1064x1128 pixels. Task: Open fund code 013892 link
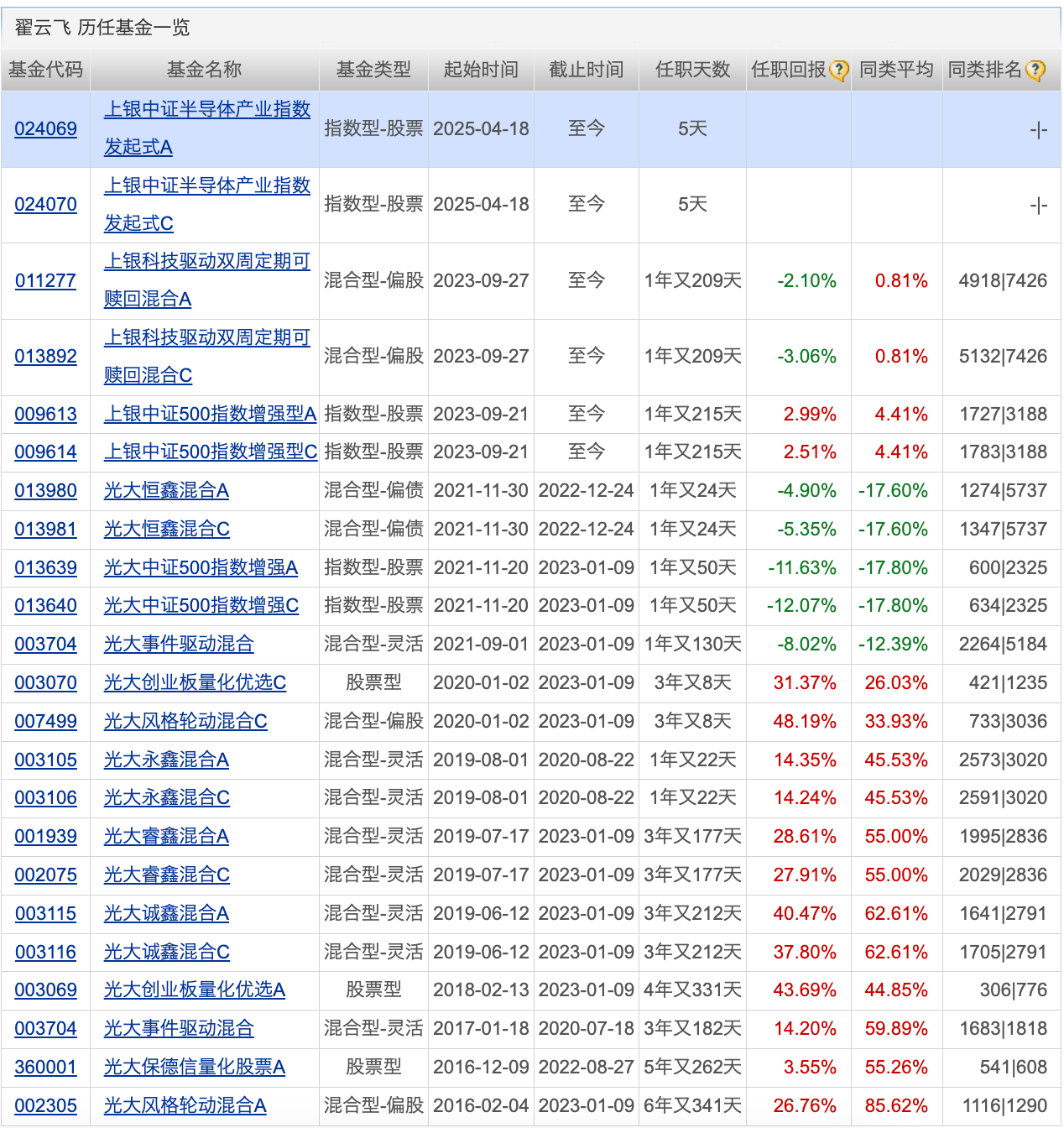(x=46, y=356)
